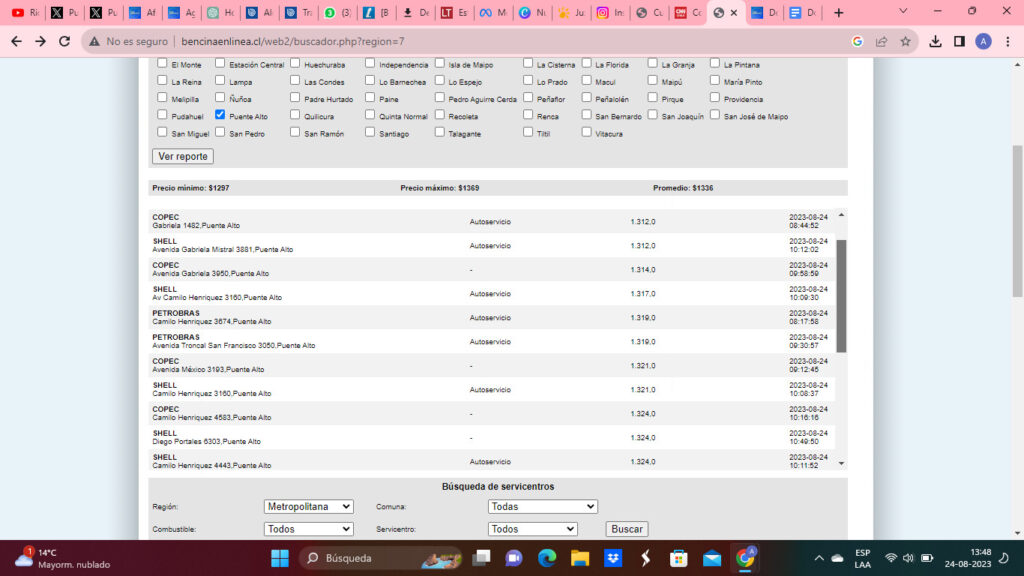Share this page icon

coord(882,41)
